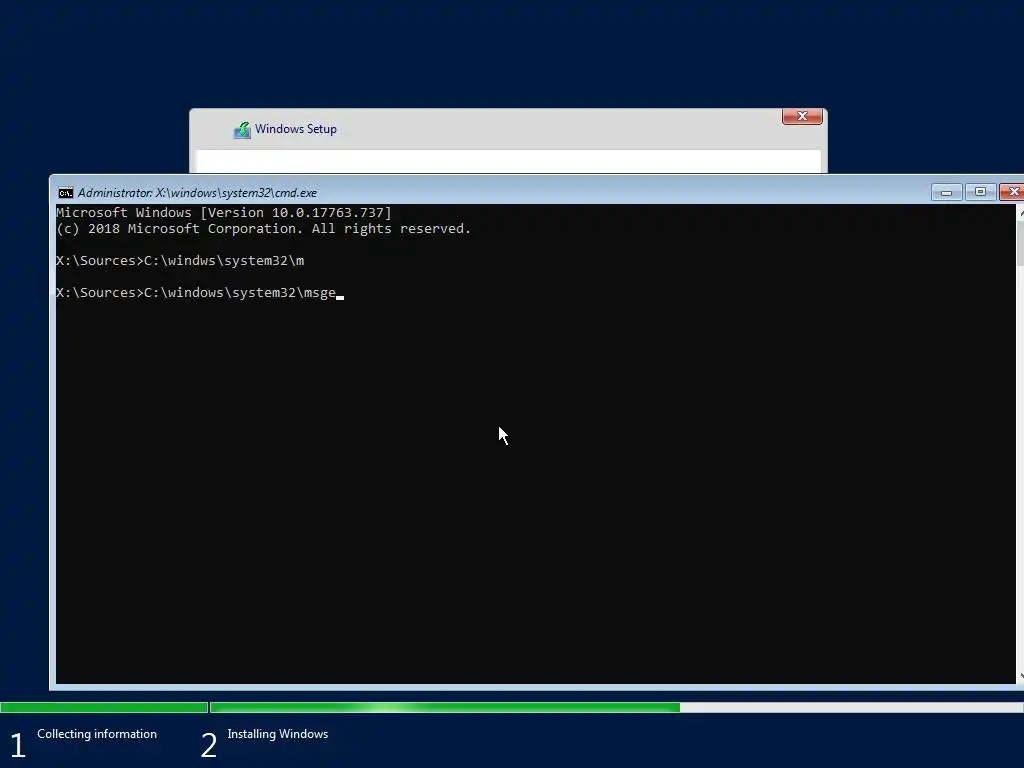Image resolution: width=1024 pixels, height=768 pixels.
Task: Click the 'Windows Setup' title text
Action: (x=296, y=129)
